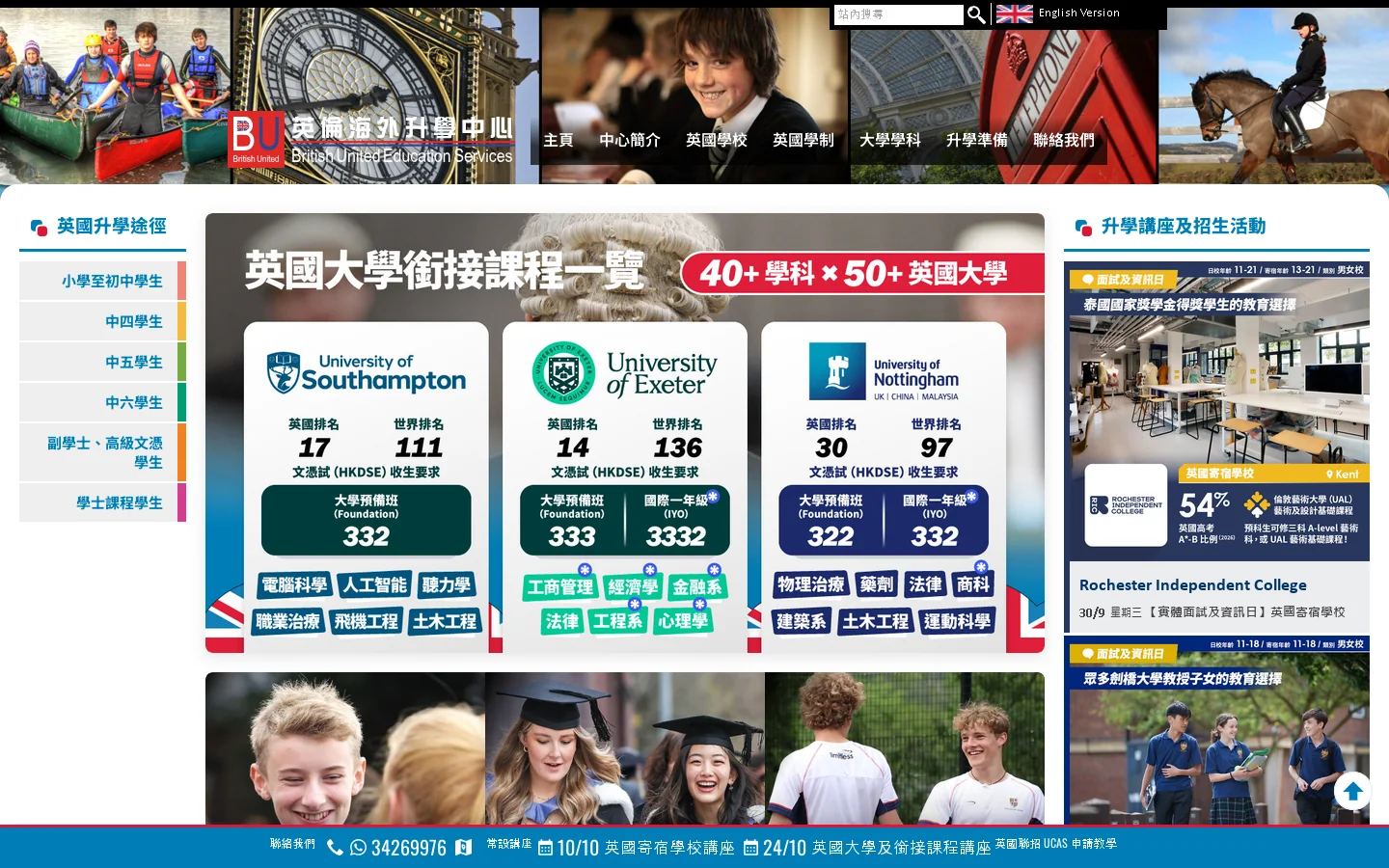
Task: Click the calendar icon before 10/10
Action: [545, 848]
